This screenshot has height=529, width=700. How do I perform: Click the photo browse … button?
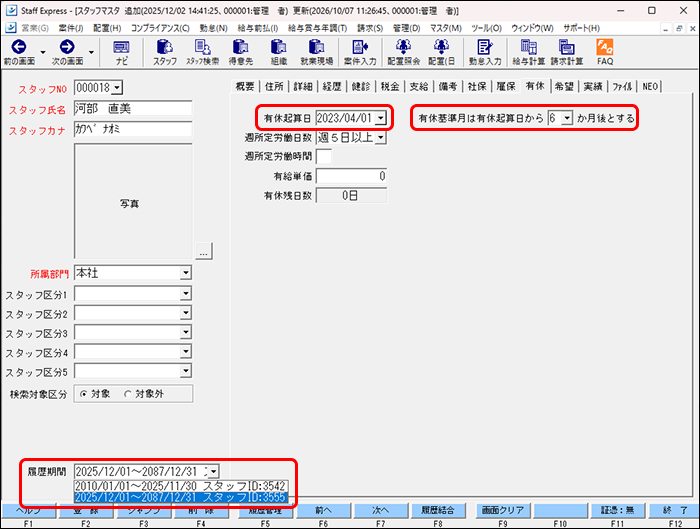pyautogui.click(x=204, y=251)
